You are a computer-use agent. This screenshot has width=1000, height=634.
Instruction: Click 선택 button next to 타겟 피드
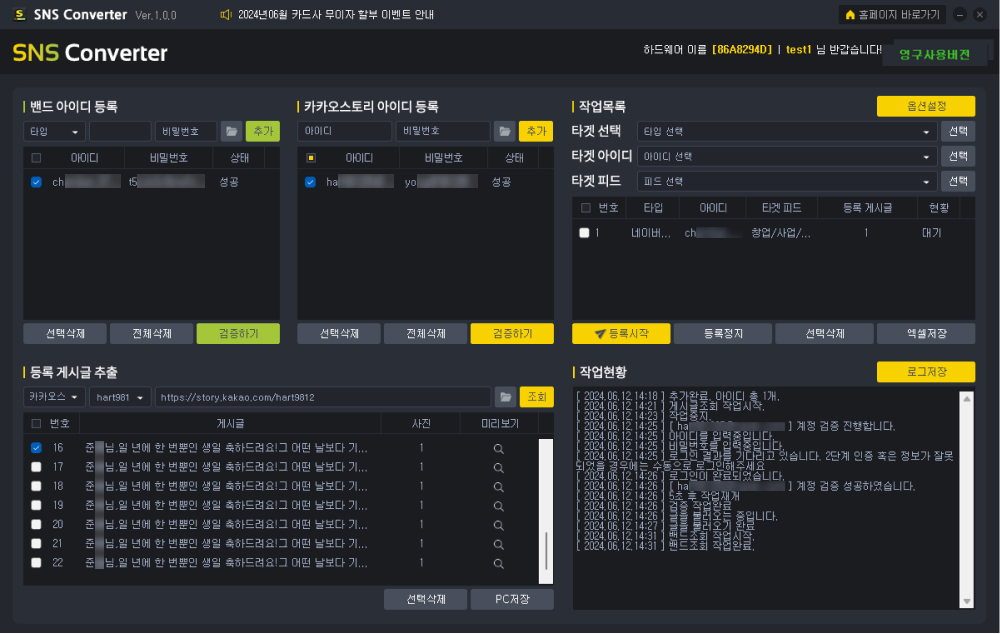[x=958, y=181]
